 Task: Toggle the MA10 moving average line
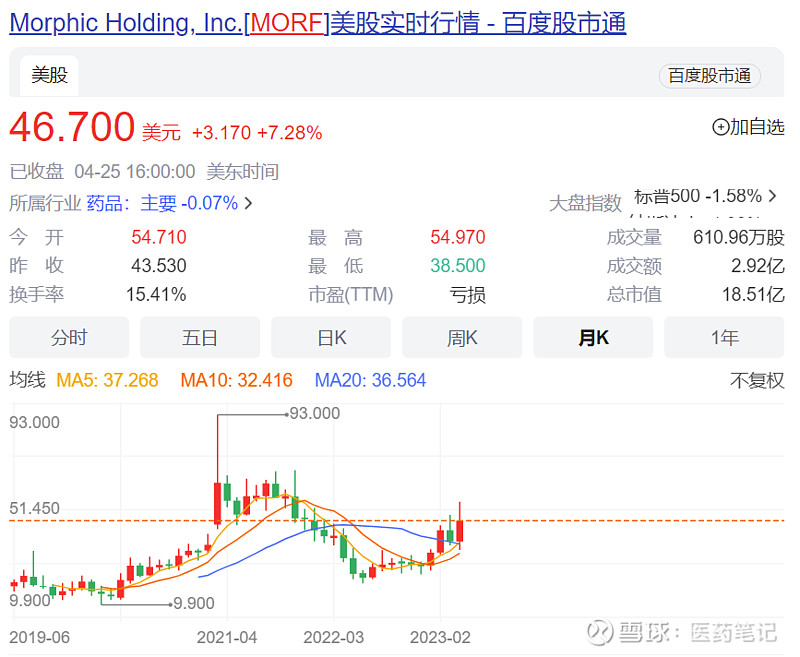point(236,381)
